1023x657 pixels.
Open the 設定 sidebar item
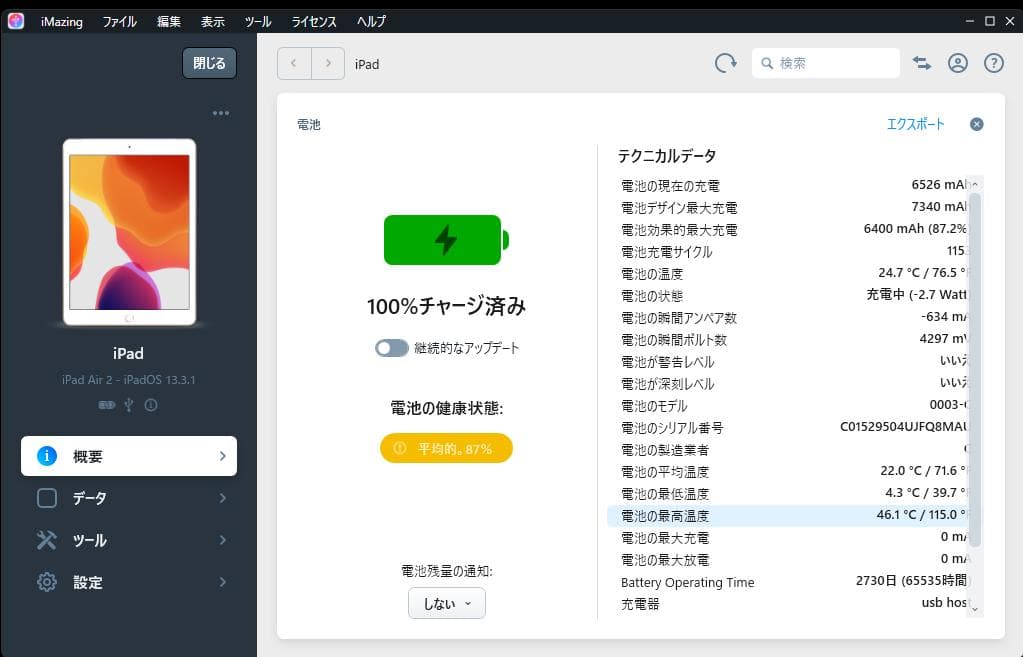(x=129, y=582)
